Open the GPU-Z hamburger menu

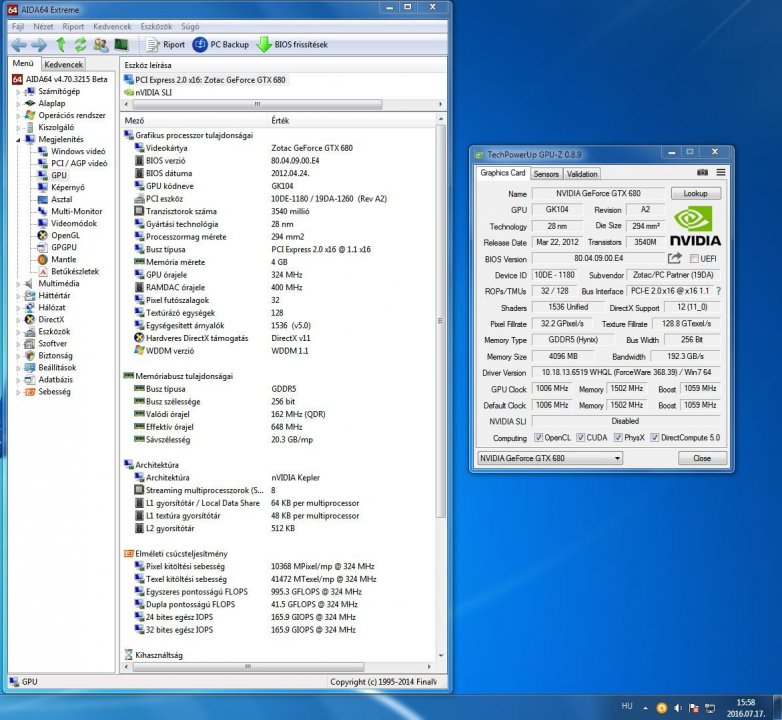(x=720, y=173)
